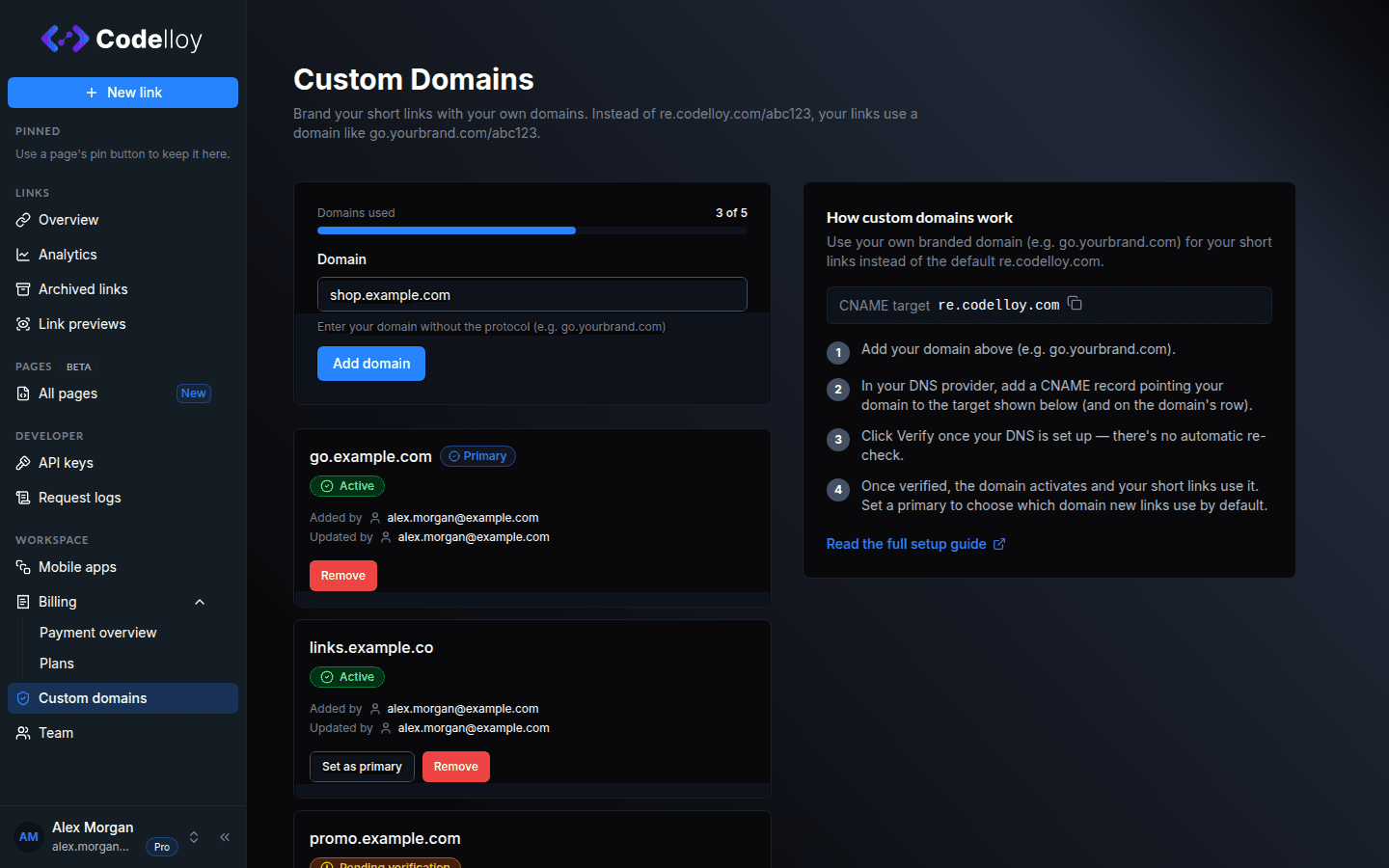Click the New link button
This screenshot has width=1389, height=868.
(x=123, y=93)
